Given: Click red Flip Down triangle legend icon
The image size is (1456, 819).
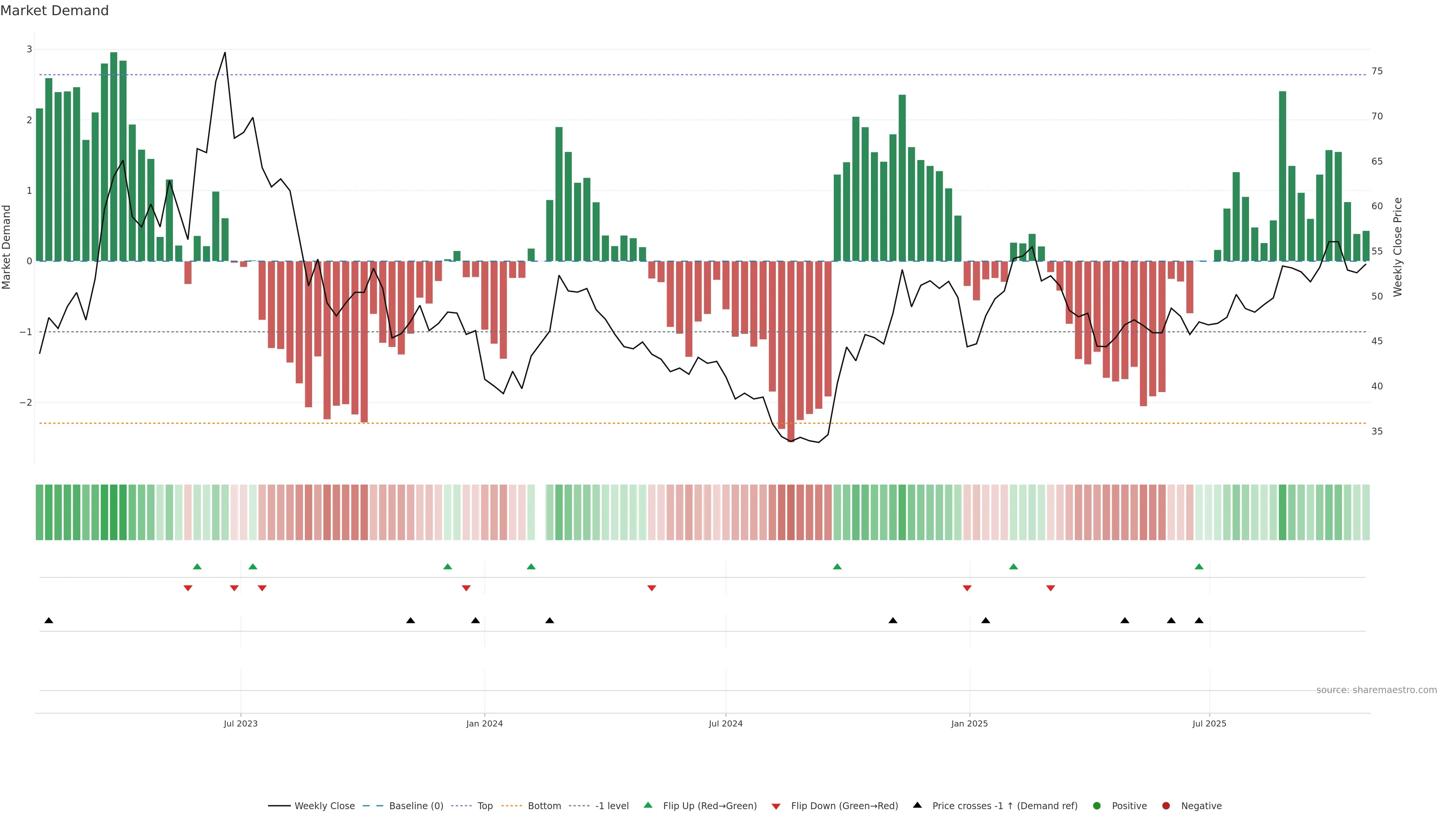Looking at the screenshot, I should click(x=776, y=806).
